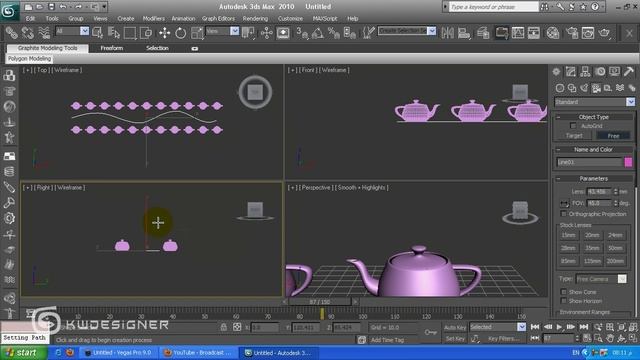This screenshot has height=360, width=640.
Task: Select the Cameras category icon
Action: 596,88
